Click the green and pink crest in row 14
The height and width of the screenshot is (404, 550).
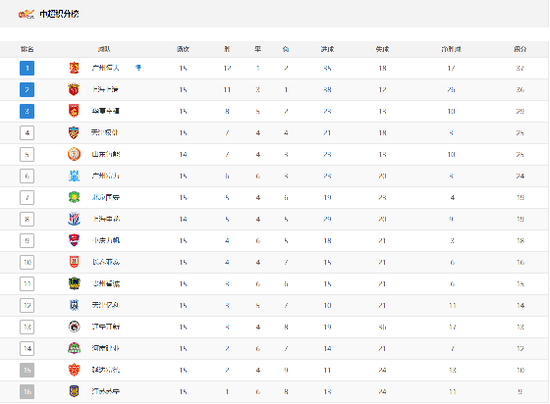74,348
